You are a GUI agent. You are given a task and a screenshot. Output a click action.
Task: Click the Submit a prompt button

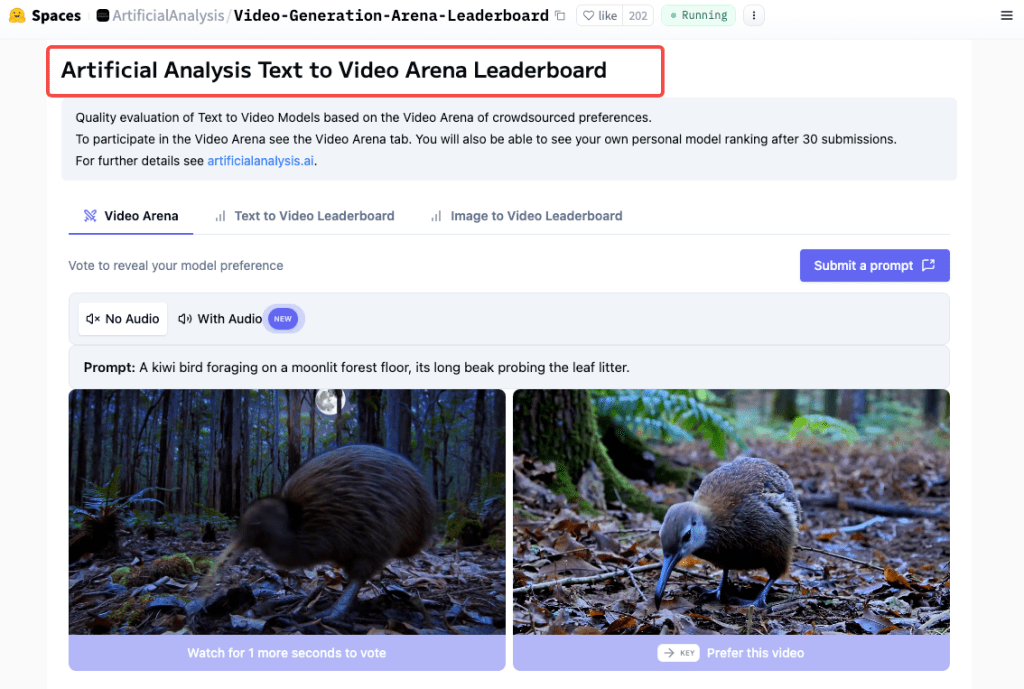click(x=874, y=266)
